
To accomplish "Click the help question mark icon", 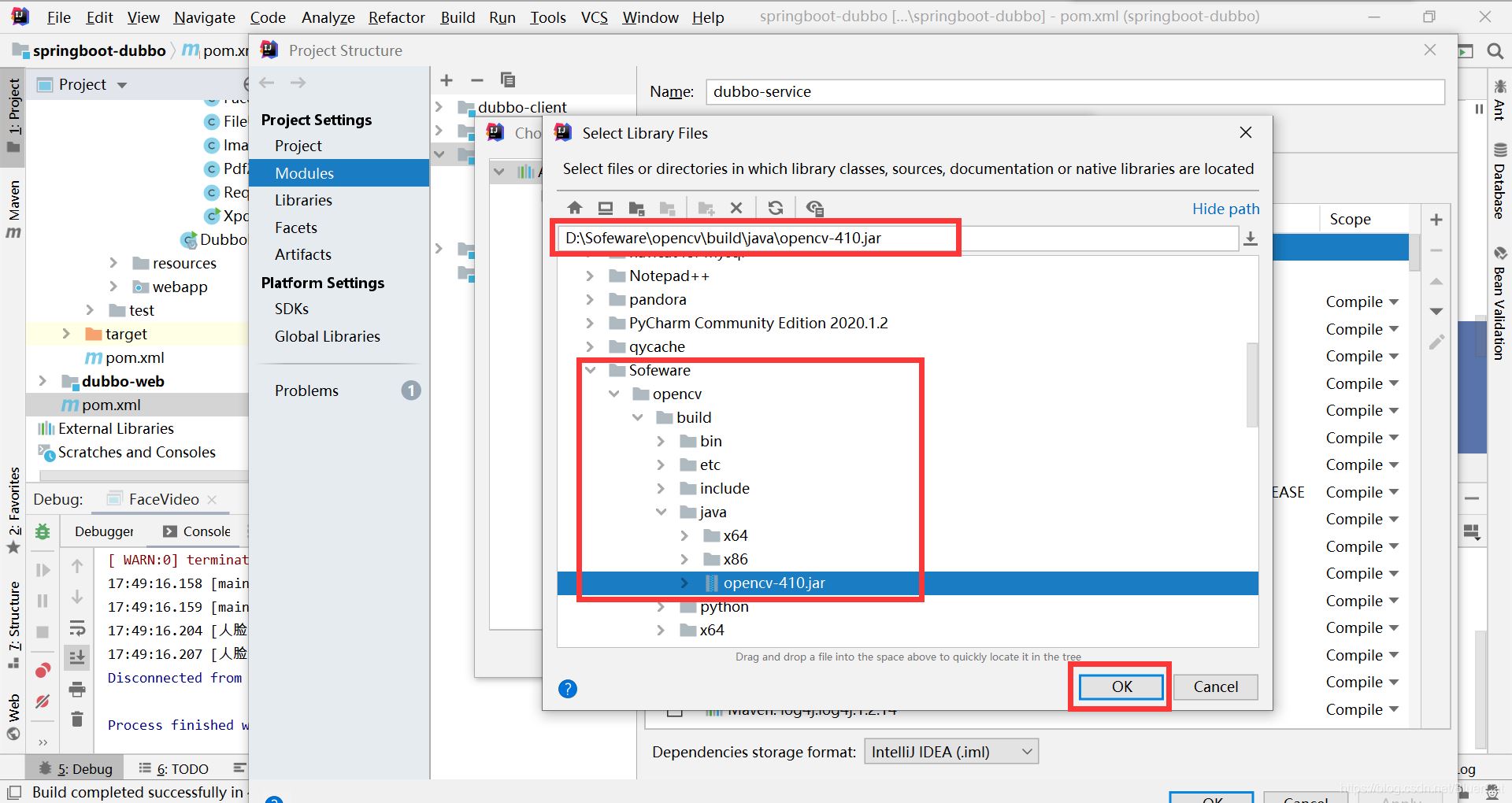I will click(x=567, y=689).
